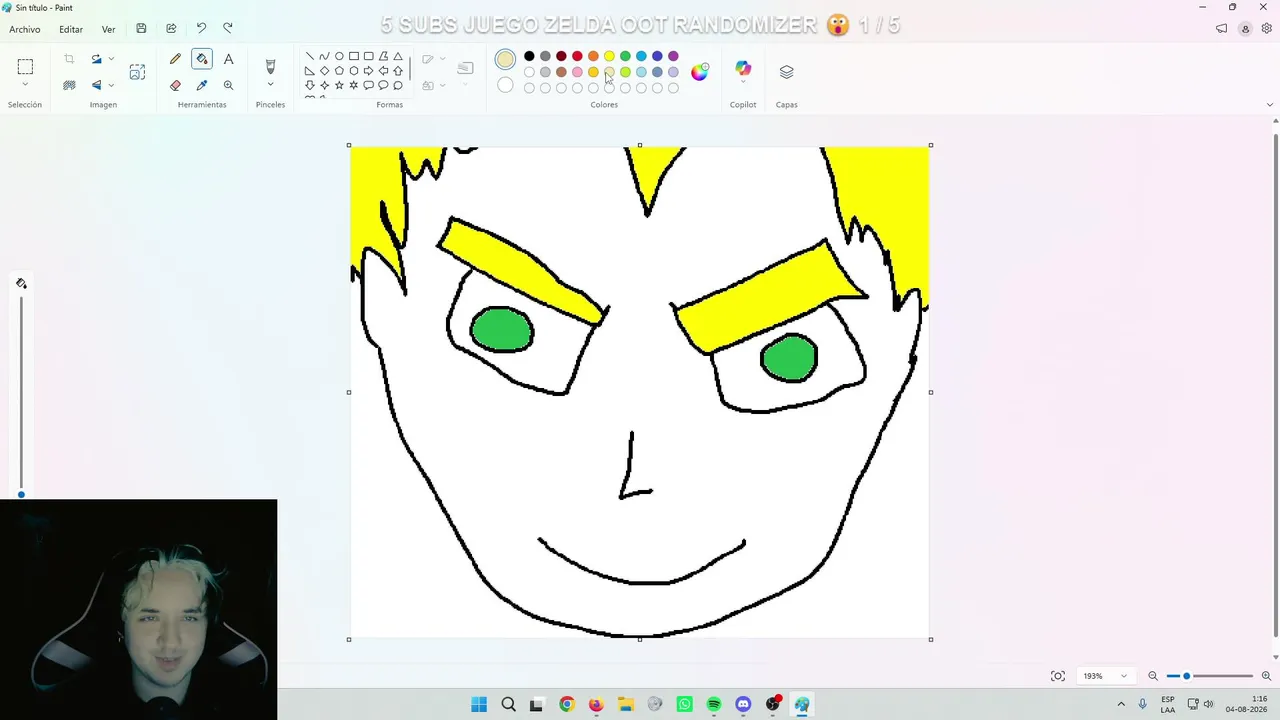Undo the last action
The width and height of the screenshot is (1280, 720).
click(x=201, y=29)
